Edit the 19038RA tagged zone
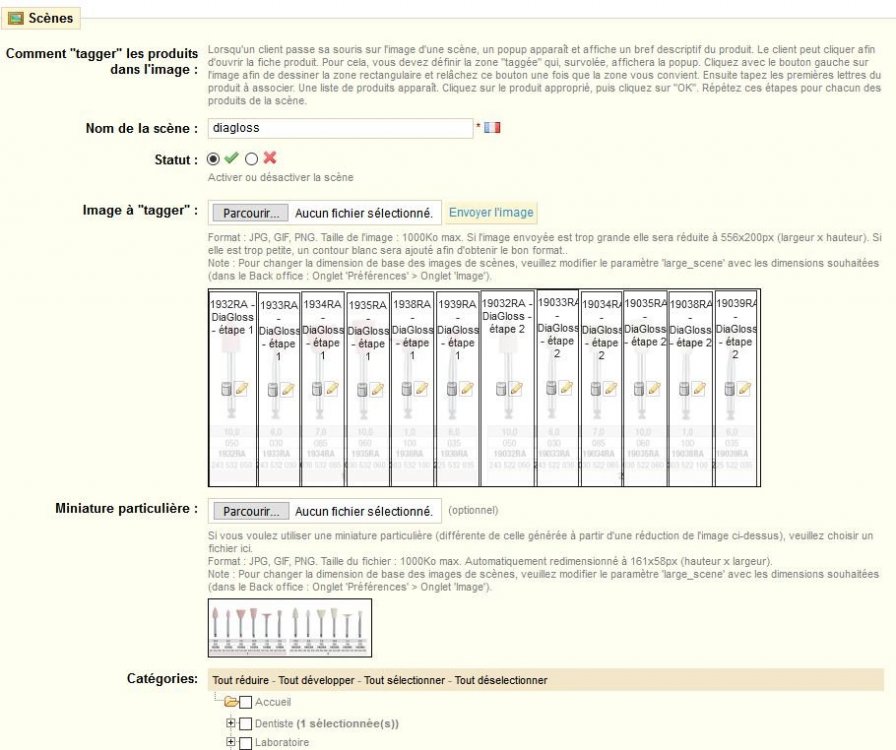896x750 pixels. click(699, 389)
